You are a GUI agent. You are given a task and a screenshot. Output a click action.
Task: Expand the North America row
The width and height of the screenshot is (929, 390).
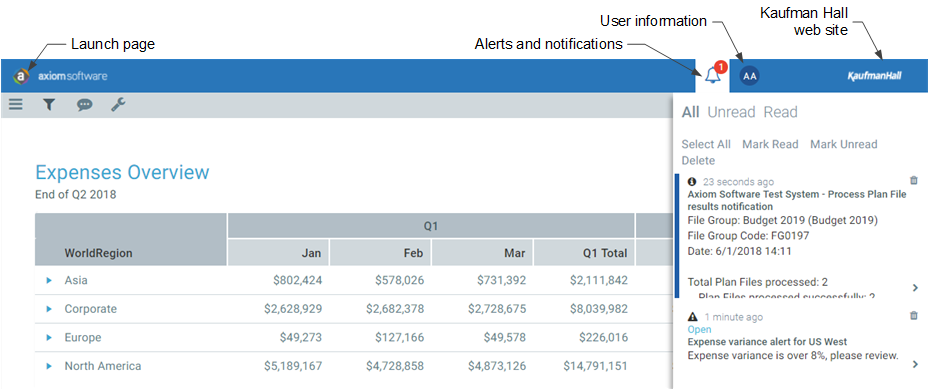[x=49, y=366]
